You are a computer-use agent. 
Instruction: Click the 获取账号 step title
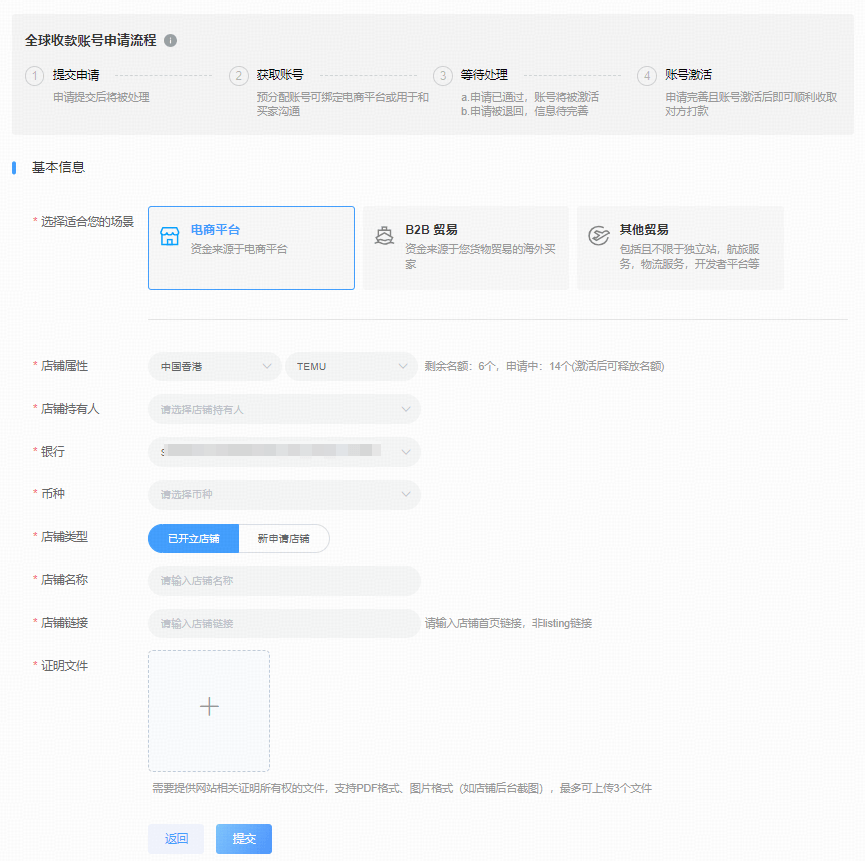tap(280, 75)
